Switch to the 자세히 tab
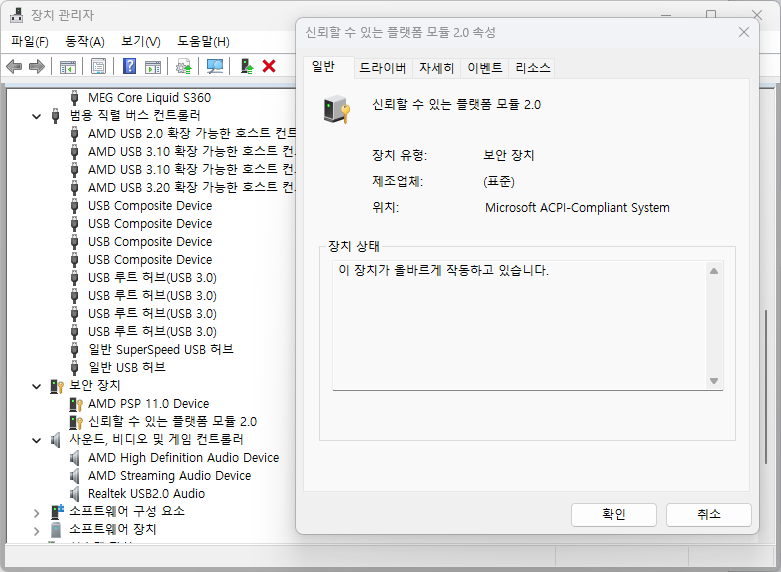781x572 pixels. pos(436,68)
